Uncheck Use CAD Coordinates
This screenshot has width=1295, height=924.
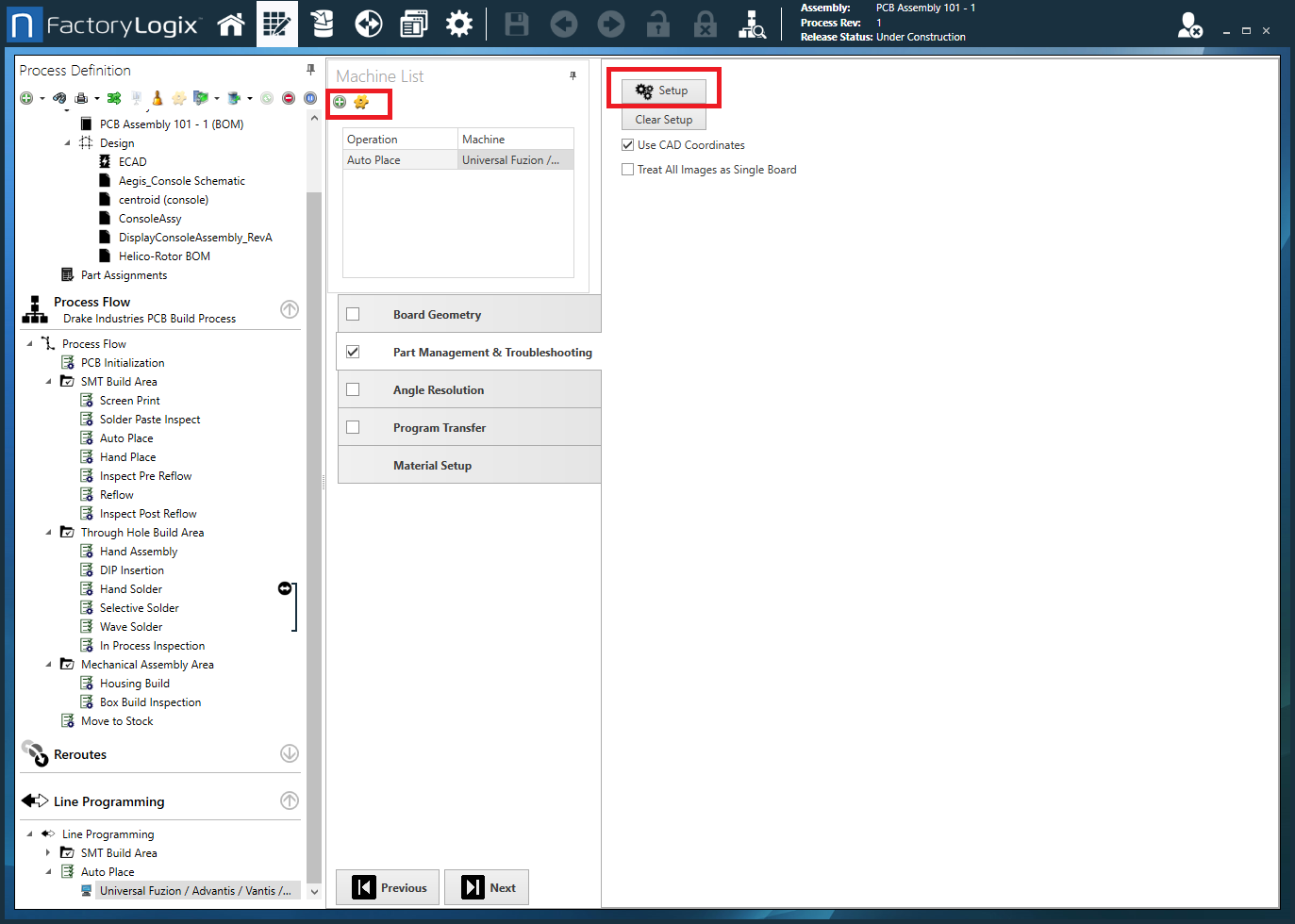(628, 145)
